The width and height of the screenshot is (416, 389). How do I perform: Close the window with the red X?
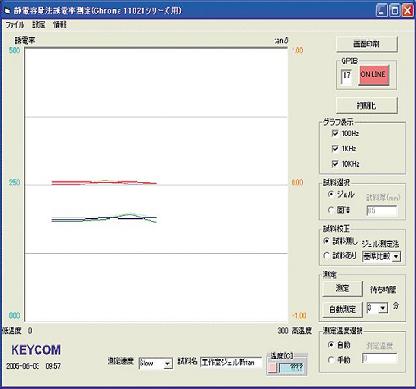click(x=407, y=10)
